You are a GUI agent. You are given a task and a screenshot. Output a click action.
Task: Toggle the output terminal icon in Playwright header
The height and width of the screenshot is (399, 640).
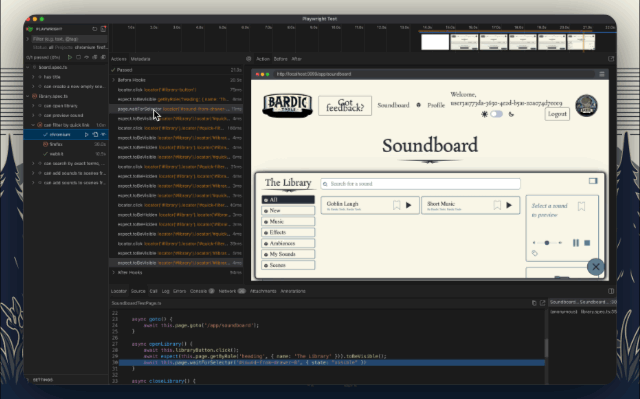(x=103, y=29)
